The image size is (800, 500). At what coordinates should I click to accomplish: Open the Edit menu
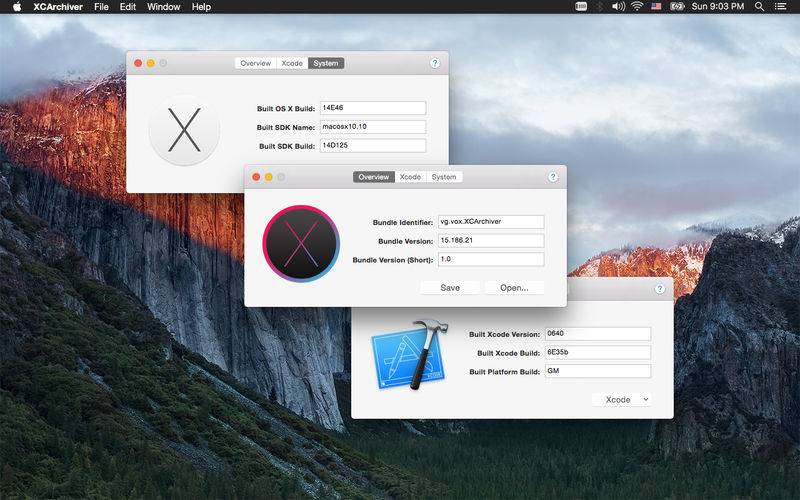coord(128,7)
